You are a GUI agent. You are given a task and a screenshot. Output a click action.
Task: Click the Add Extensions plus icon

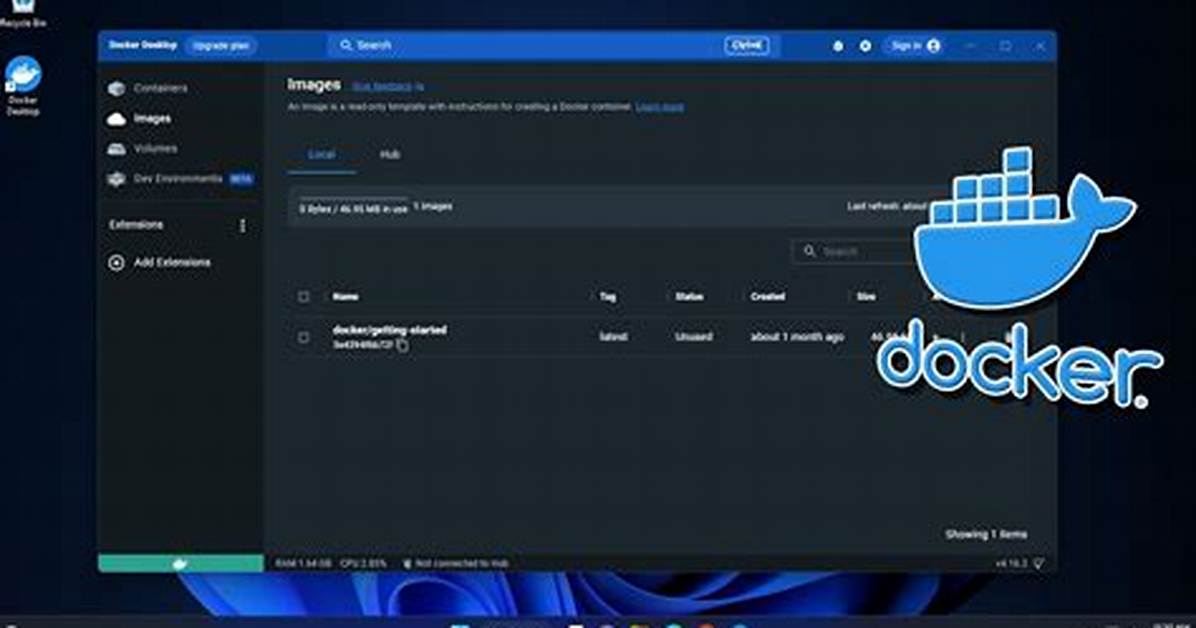point(116,262)
